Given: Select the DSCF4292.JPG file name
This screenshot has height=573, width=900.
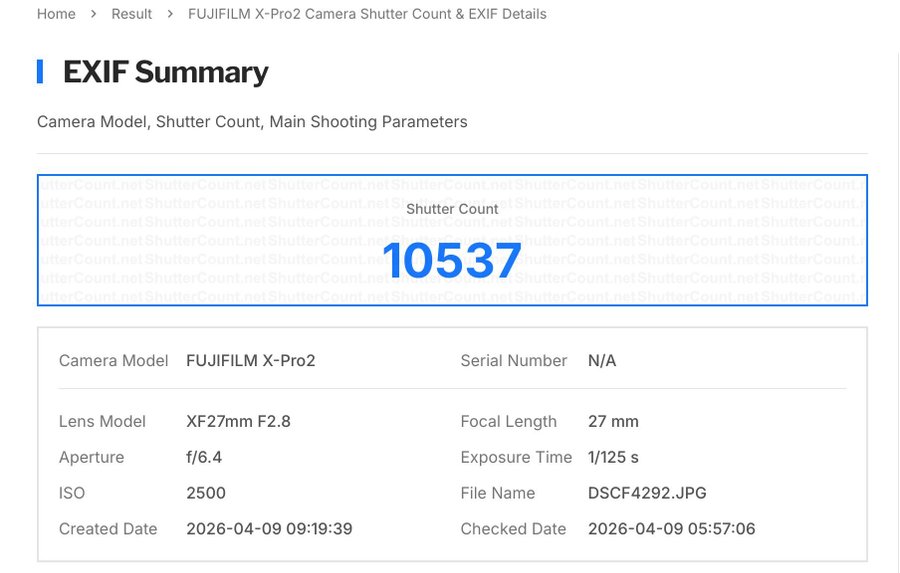Looking at the screenshot, I should pyautogui.click(x=647, y=493).
